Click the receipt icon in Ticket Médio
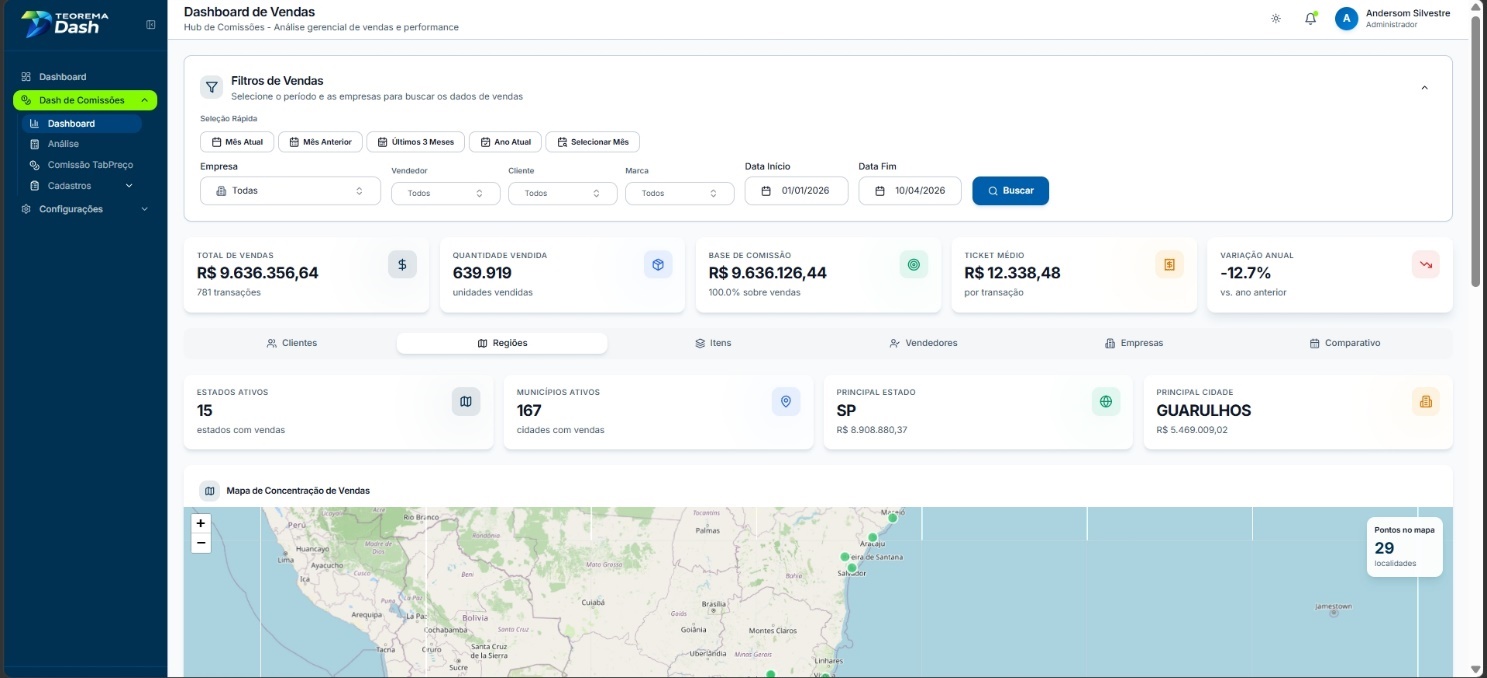Screen dimensions: 1487x678 point(1169,264)
